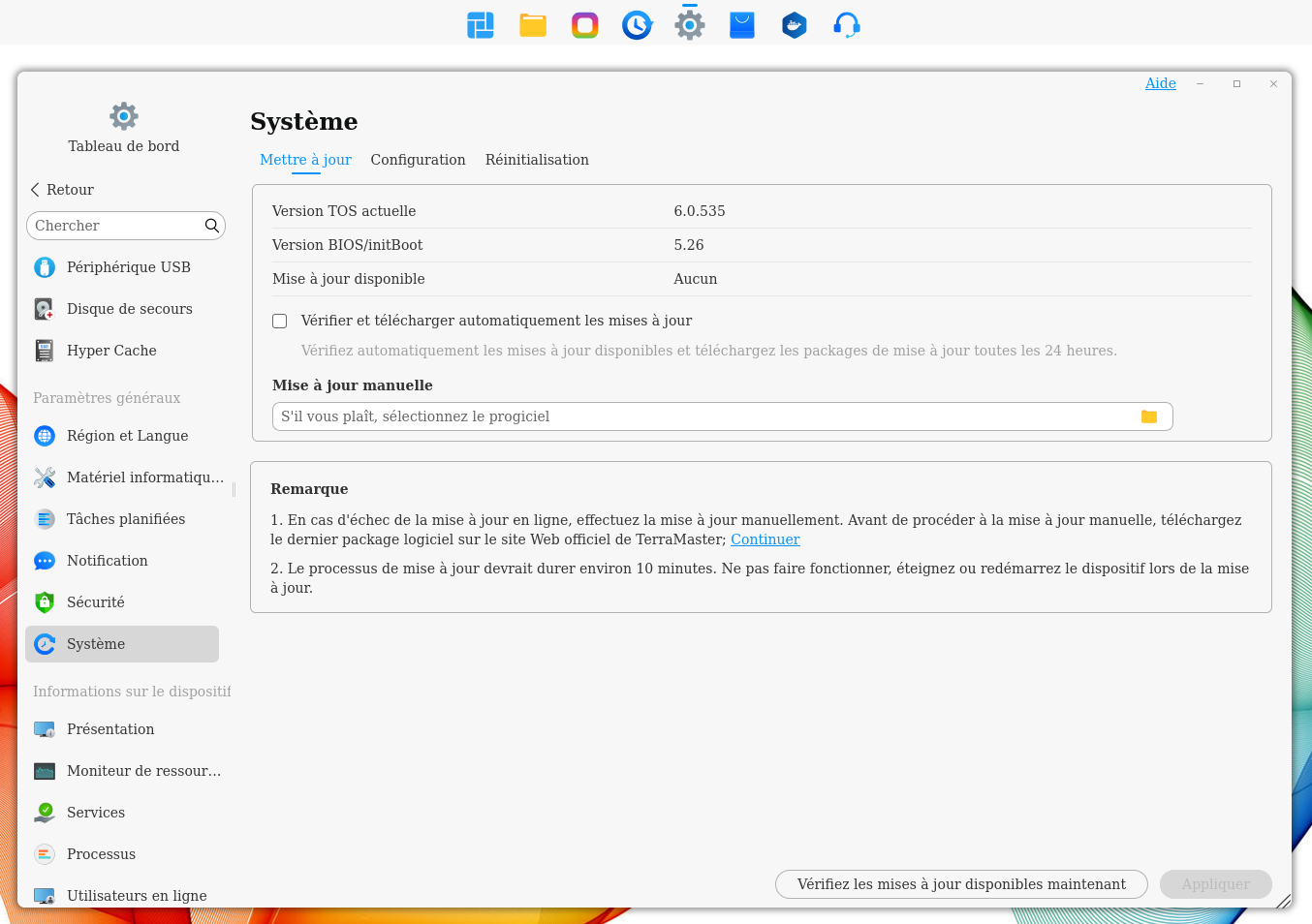Open the file manager icon in top dock
This screenshot has height=924, width=1312.
[533, 25]
